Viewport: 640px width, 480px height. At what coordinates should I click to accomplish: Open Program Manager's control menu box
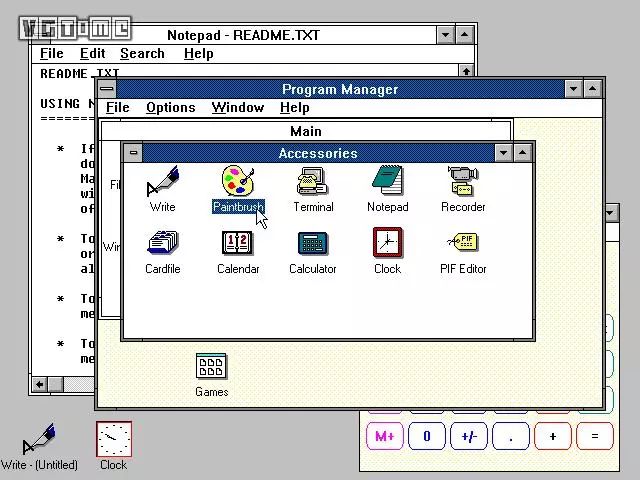[x=107, y=89]
